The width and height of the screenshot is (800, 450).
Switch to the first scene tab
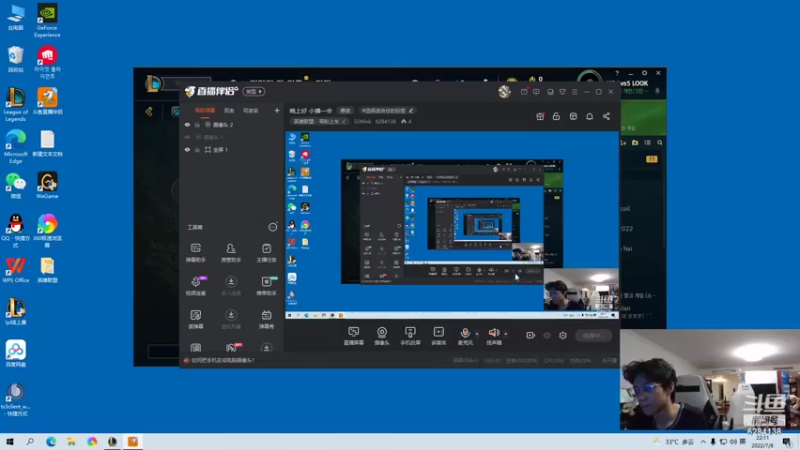coord(205,110)
